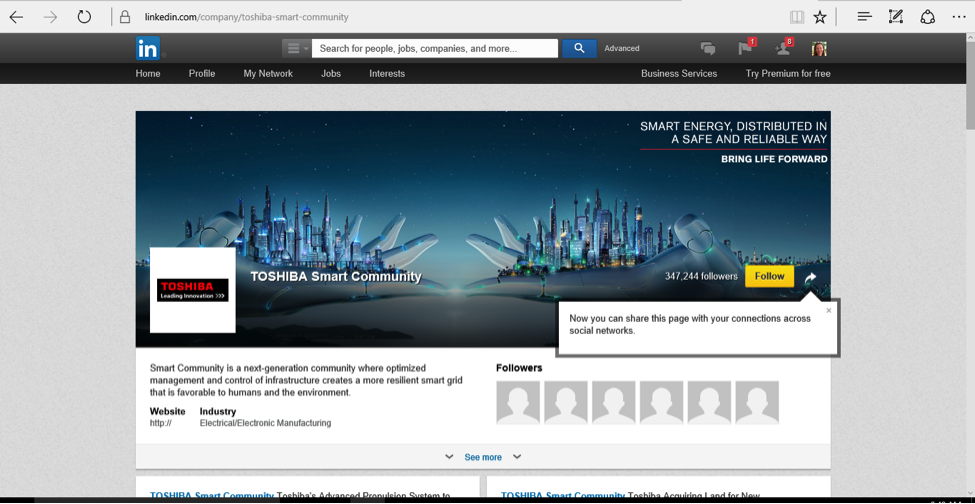Add page to favorites with star icon
The height and width of the screenshot is (504, 975).
click(x=820, y=17)
